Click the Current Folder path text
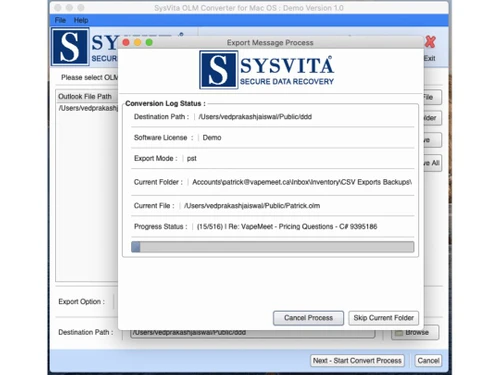 pyautogui.click(x=302, y=182)
